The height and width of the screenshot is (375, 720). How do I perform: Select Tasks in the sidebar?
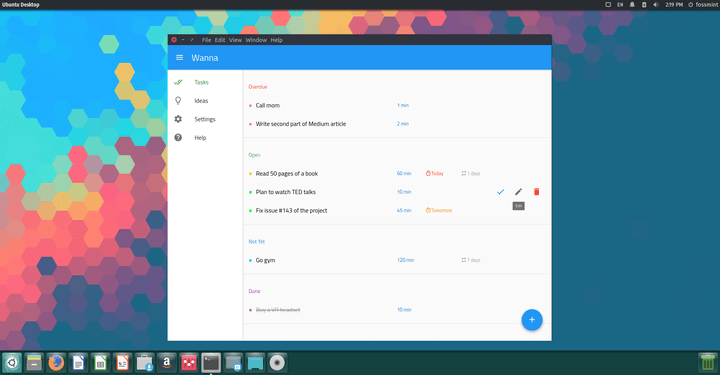tap(201, 82)
